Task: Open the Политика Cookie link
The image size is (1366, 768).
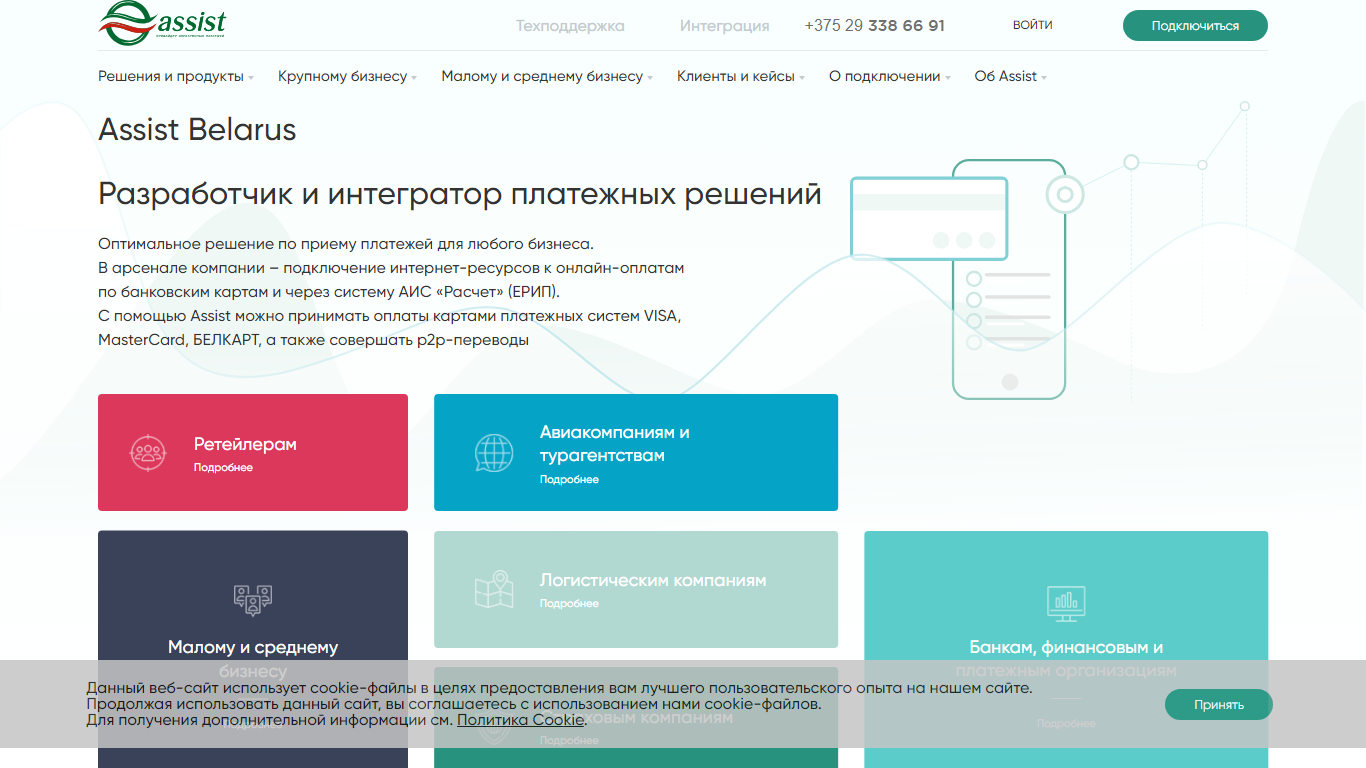Action: tap(521, 719)
